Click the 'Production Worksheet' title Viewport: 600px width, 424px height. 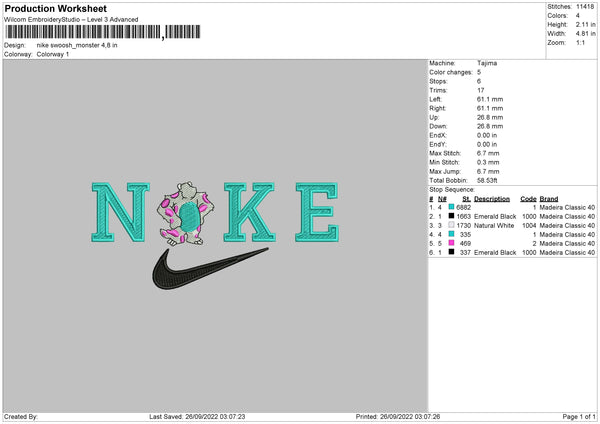pyautogui.click(x=55, y=9)
